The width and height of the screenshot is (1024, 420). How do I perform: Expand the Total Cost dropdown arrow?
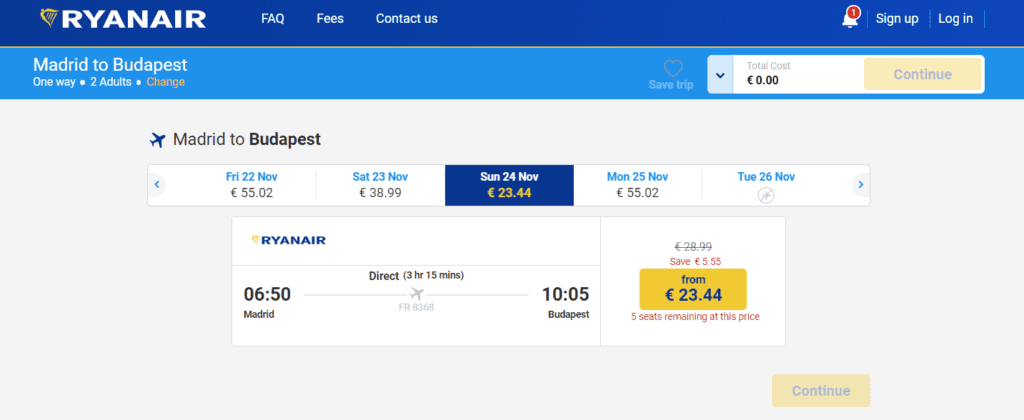[x=720, y=74]
